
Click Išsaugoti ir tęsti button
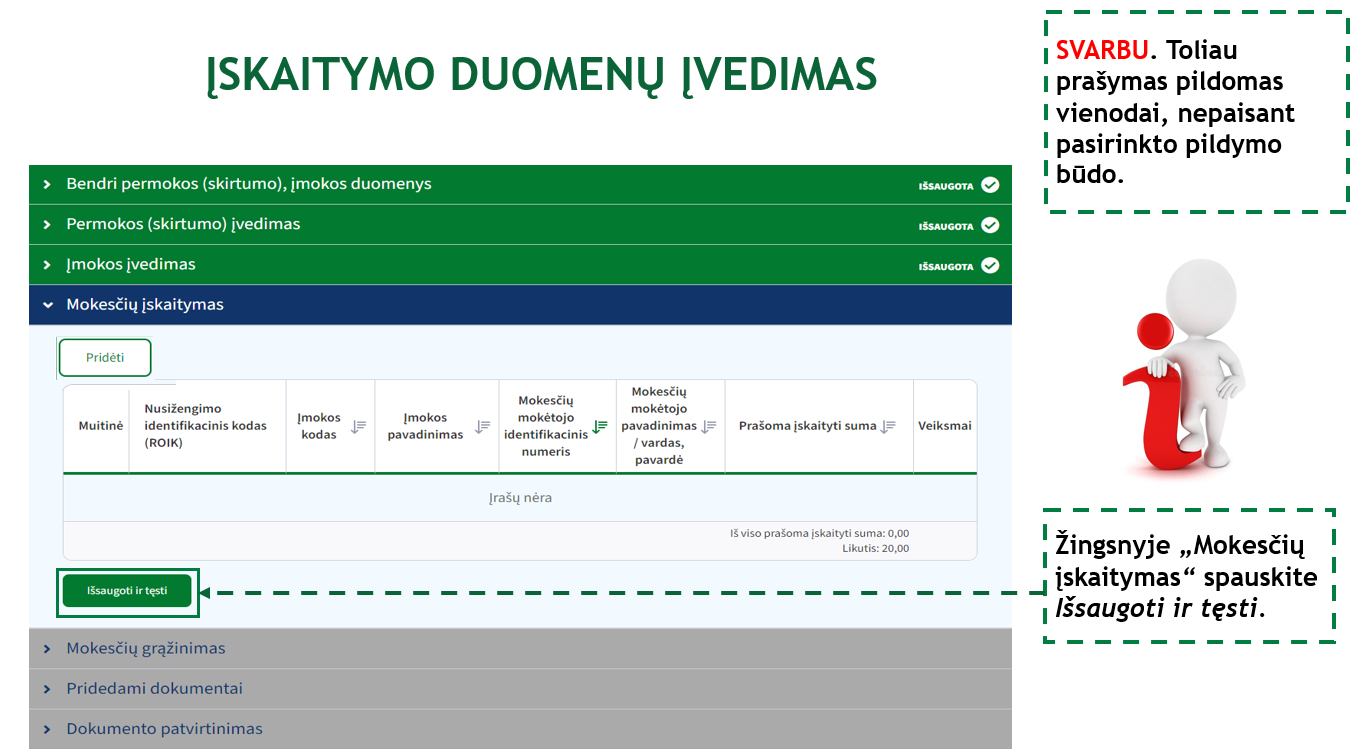[127, 591]
